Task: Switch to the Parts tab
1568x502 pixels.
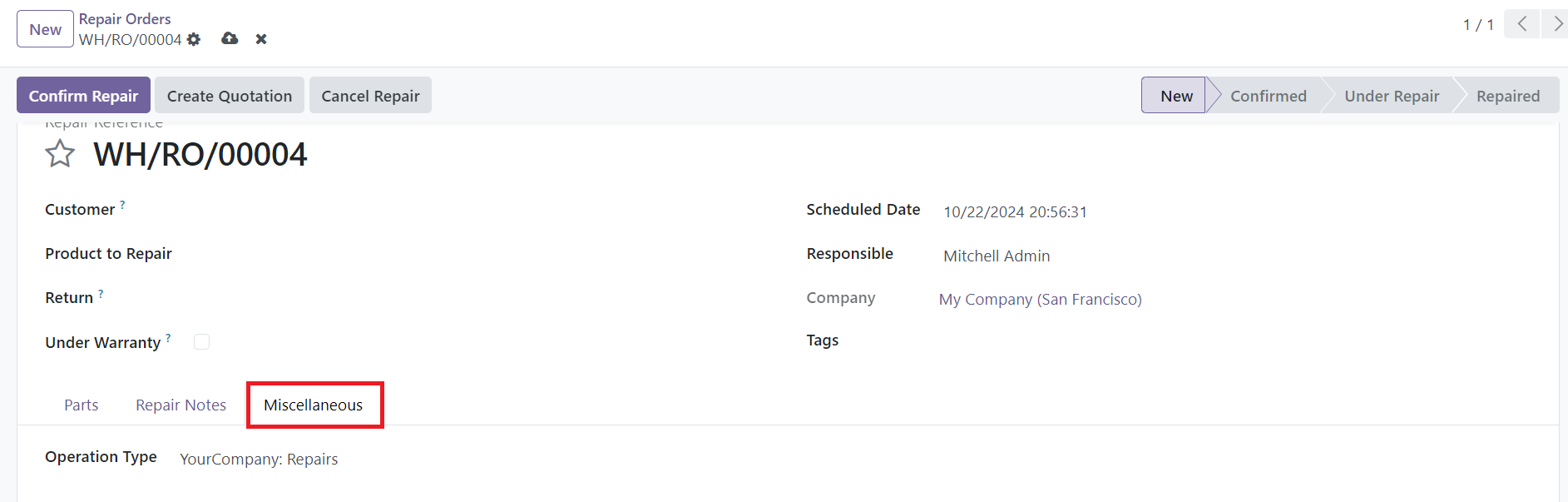Action: click(x=82, y=405)
